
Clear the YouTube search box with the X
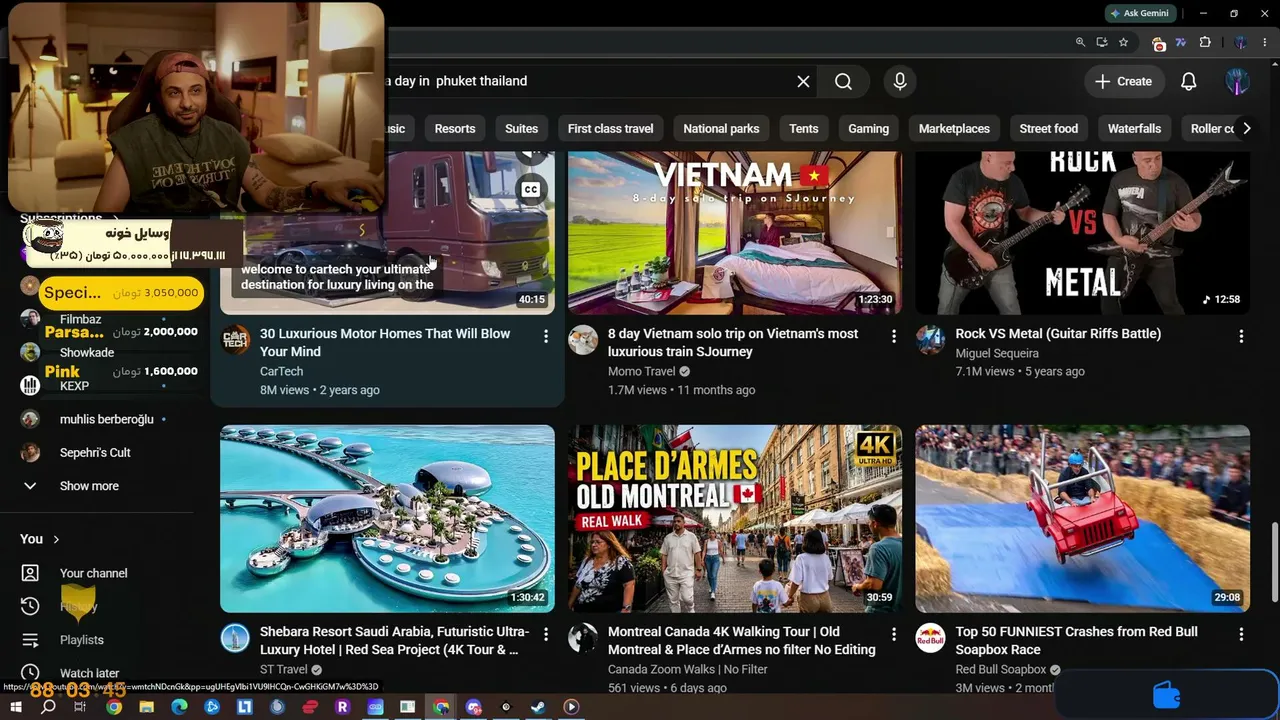pyautogui.click(x=803, y=81)
